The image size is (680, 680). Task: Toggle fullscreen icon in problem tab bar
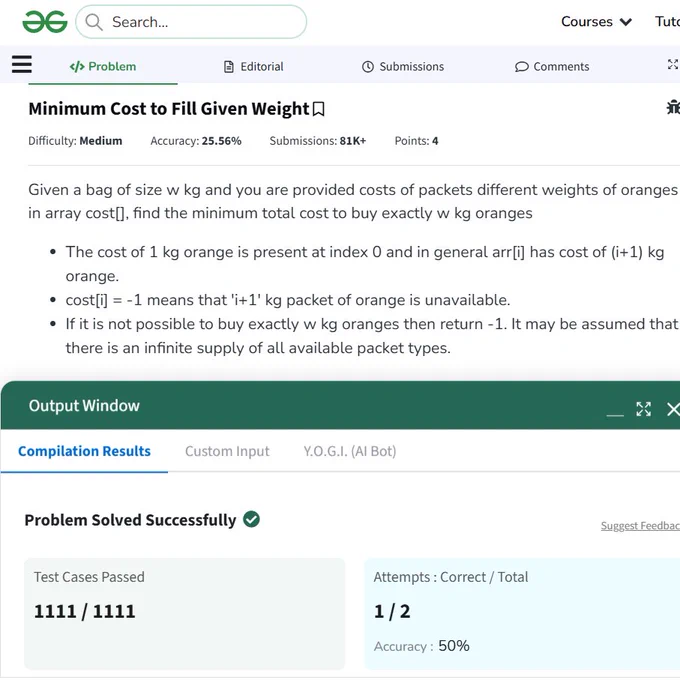[673, 65]
